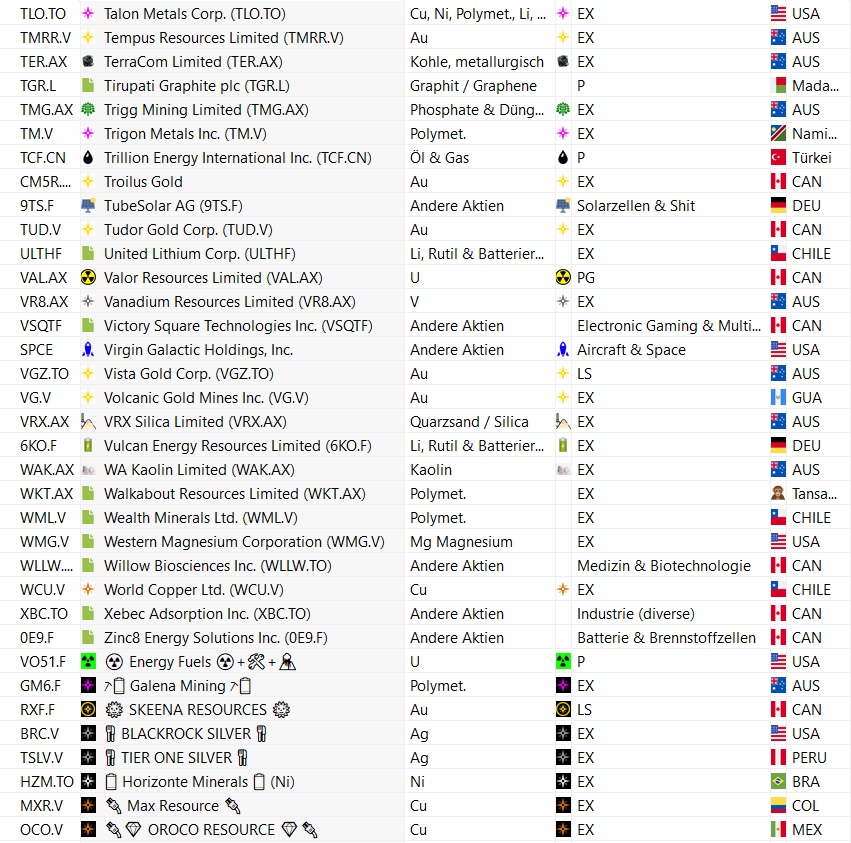Click the black star icon next to BLACKROCK SILVER
This screenshot has height=843, width=851.
(88, 733)
